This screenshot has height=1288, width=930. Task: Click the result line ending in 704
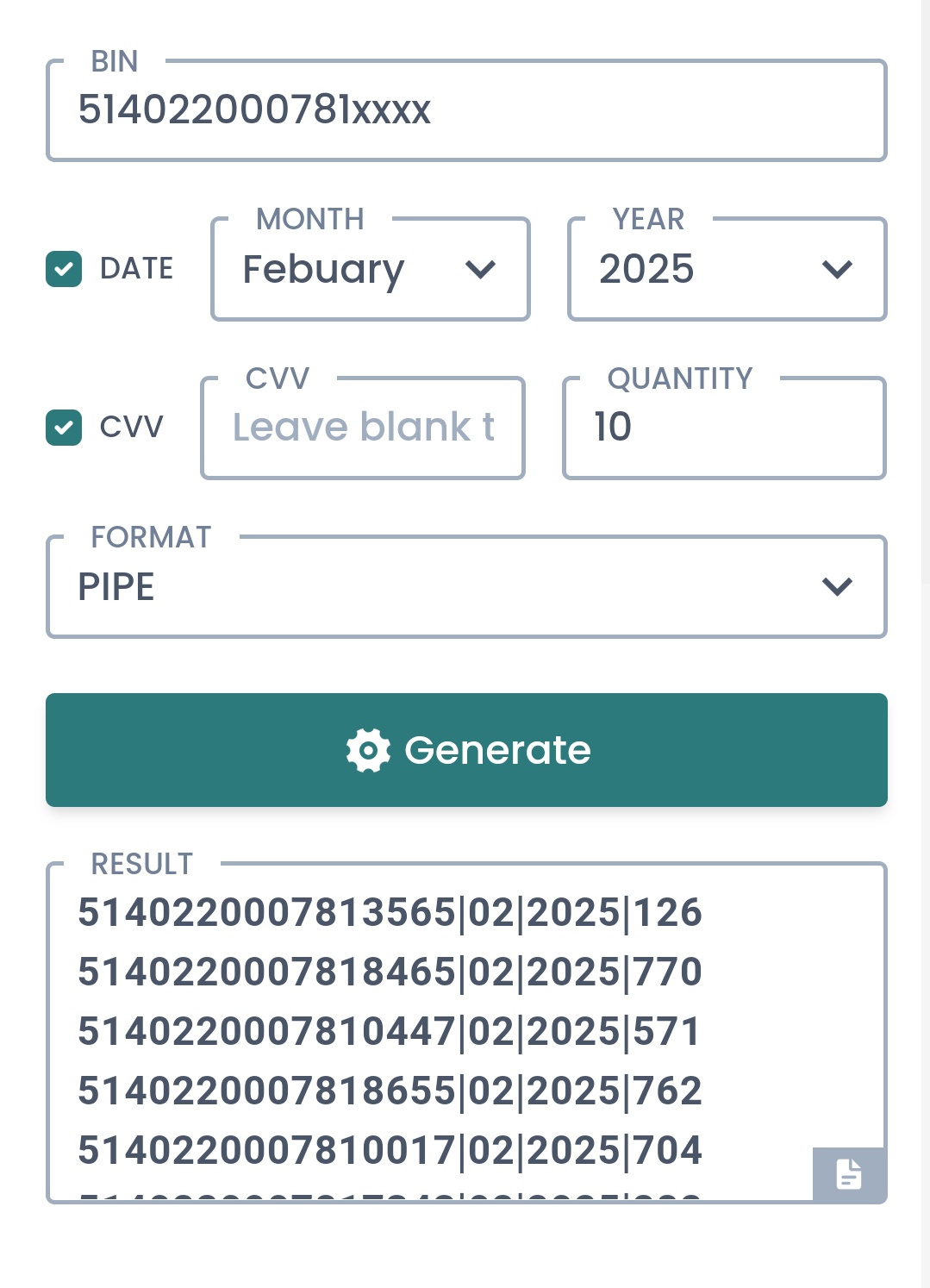tap(390, 1150)
